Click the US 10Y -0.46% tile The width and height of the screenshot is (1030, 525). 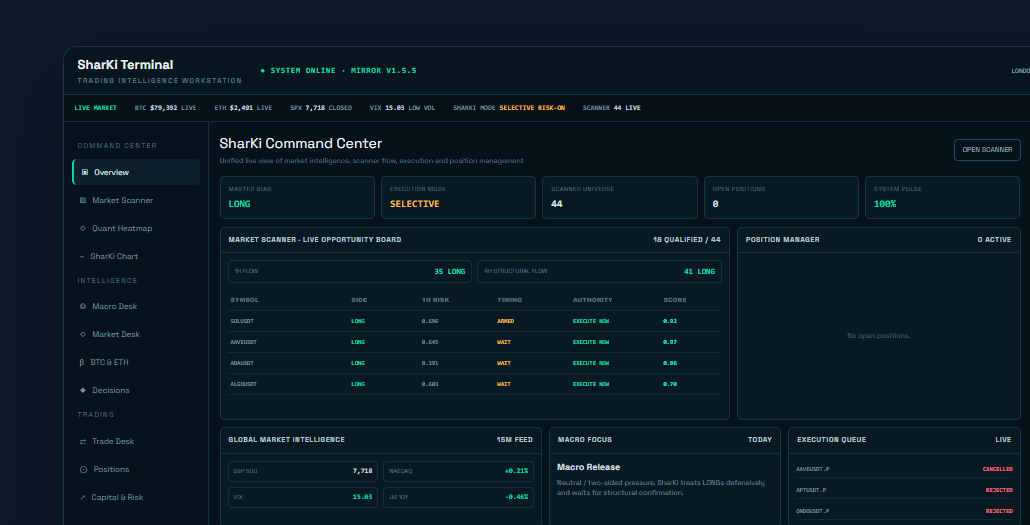(x=459, y=497)
